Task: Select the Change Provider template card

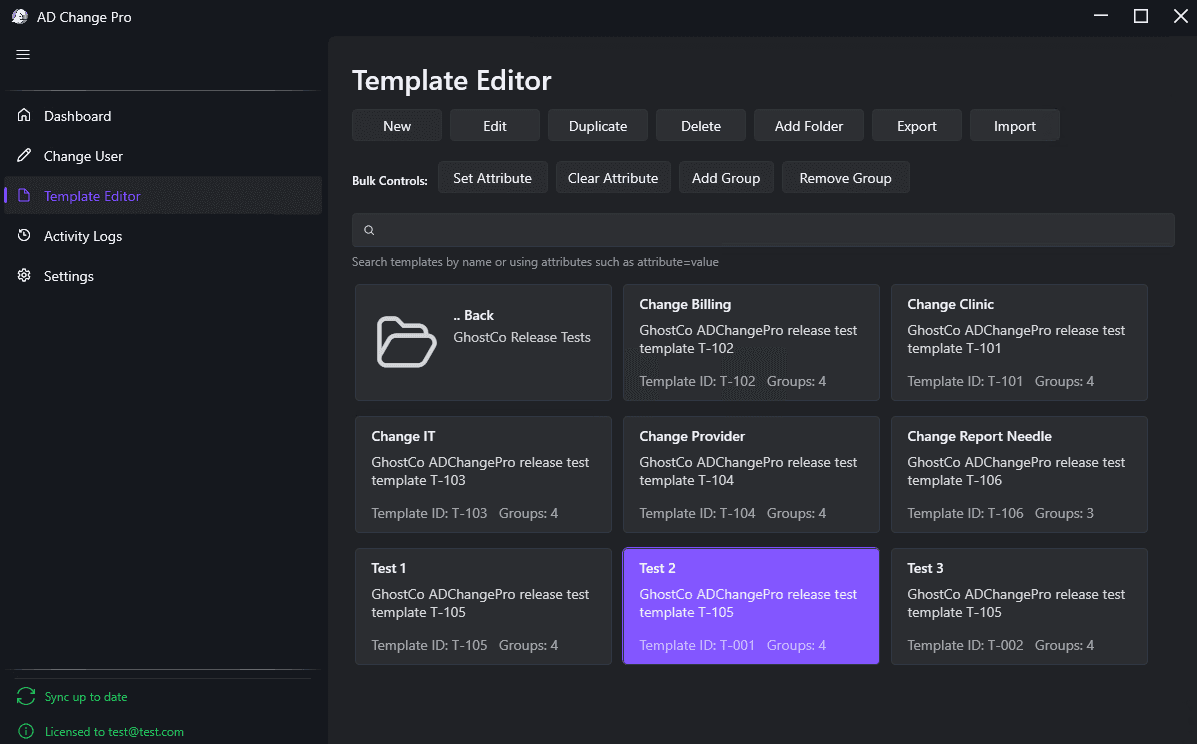Action: point(751,474)
